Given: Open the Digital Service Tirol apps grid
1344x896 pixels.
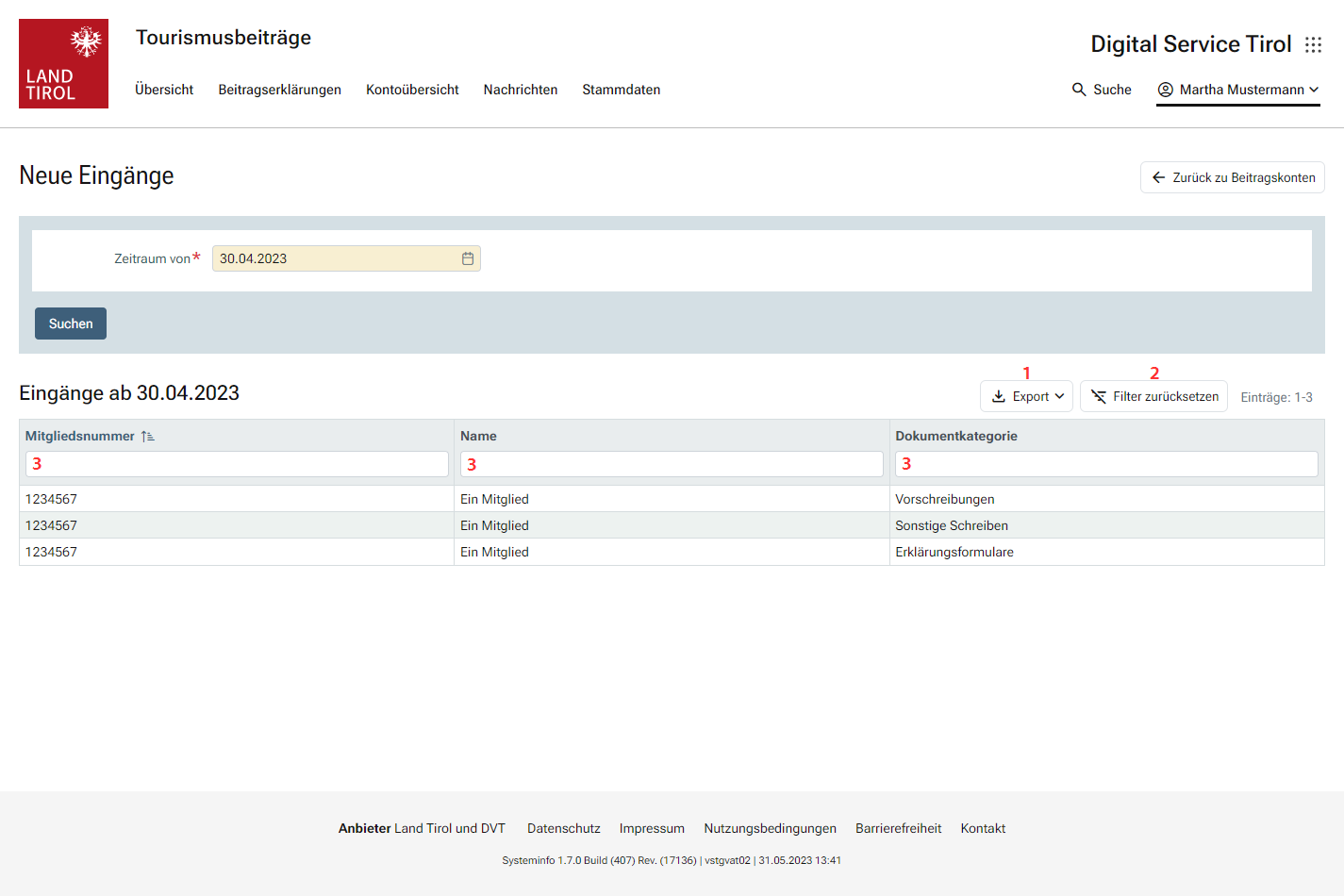Looking at the screenshot, I should (1313, 45).
